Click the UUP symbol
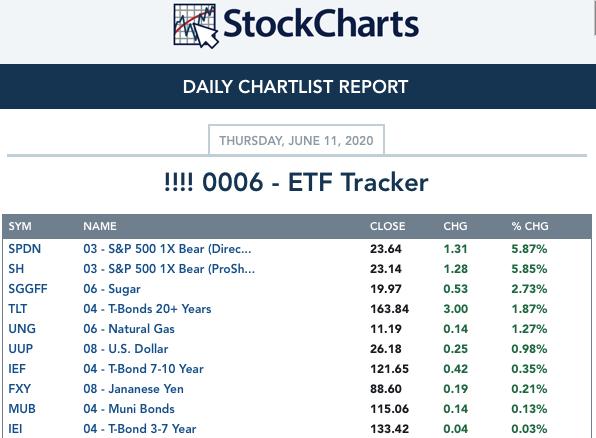 point(21,349)
